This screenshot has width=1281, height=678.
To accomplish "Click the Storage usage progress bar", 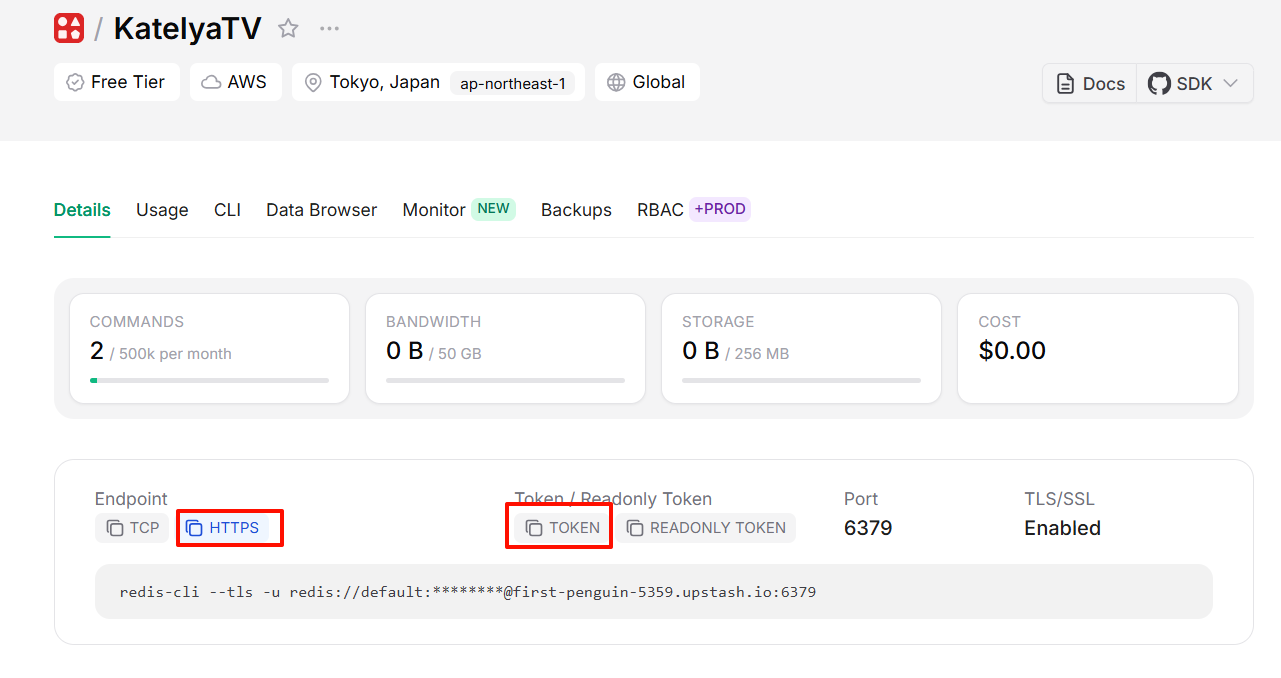I will (801, 380).
